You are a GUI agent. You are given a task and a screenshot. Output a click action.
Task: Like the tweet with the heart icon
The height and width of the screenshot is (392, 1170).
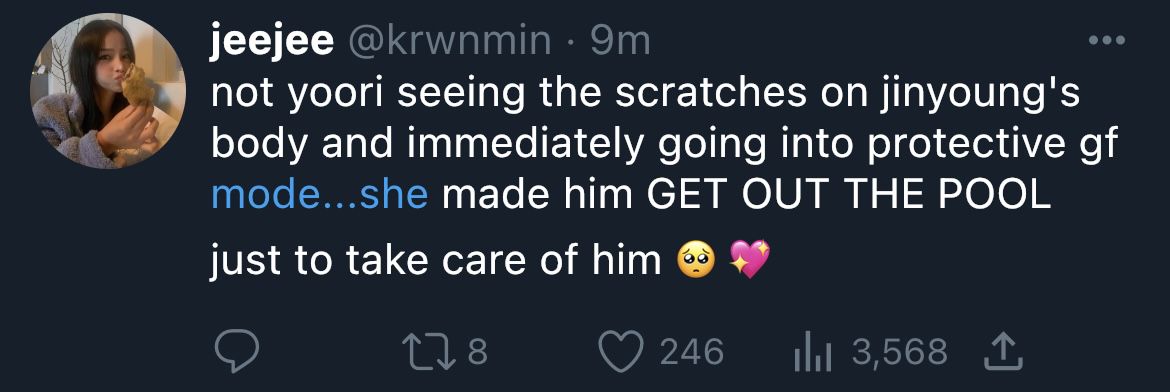(x=622, y=352)
